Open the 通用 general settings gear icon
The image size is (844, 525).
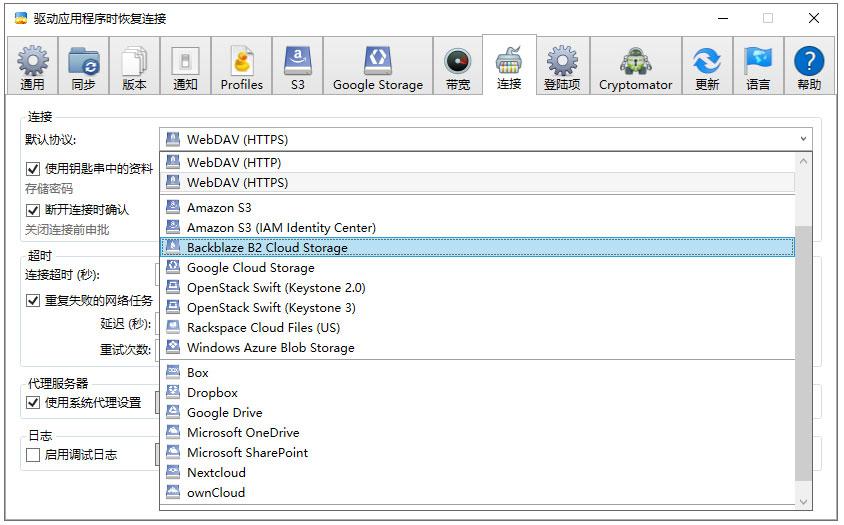click(33, 60)
